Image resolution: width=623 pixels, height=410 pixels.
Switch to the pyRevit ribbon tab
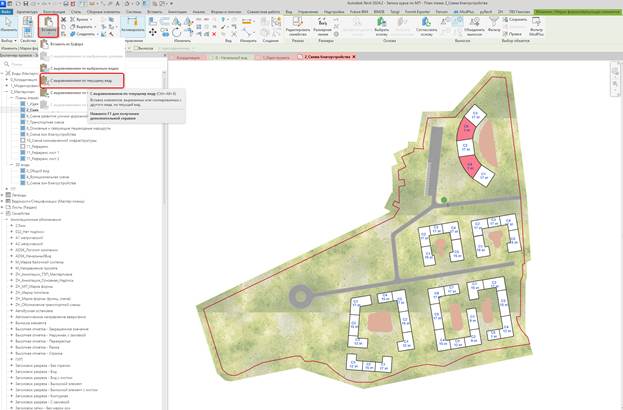[x=486, y=12]
